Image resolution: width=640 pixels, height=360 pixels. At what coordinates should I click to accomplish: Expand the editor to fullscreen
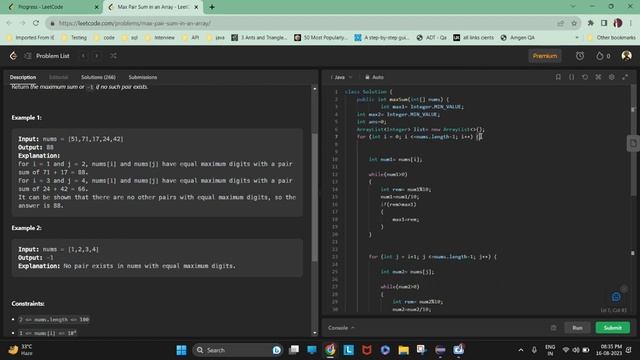point(625,77)
